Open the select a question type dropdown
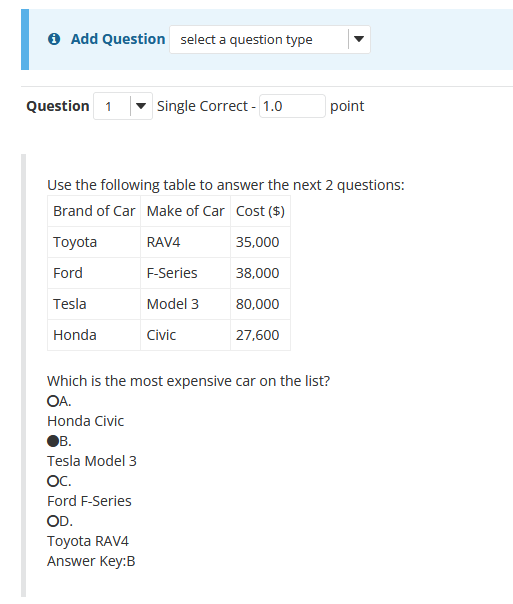513x604 pixels. 270,39
